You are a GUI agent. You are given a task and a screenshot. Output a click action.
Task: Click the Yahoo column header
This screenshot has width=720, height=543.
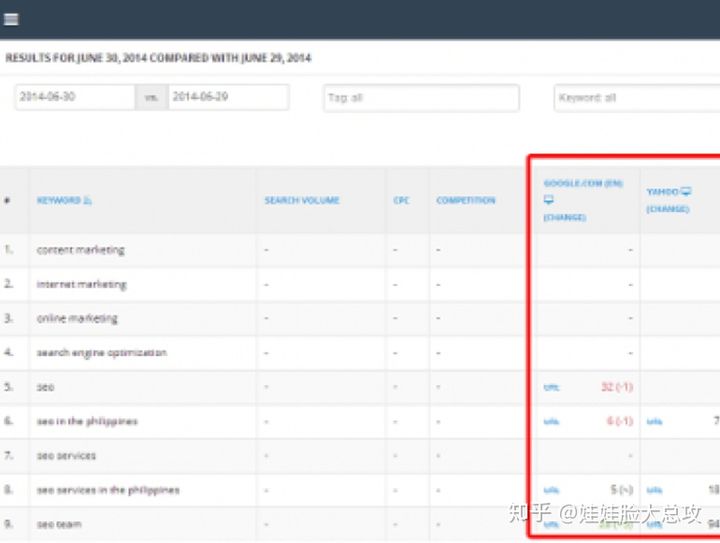tap(662, 191)
